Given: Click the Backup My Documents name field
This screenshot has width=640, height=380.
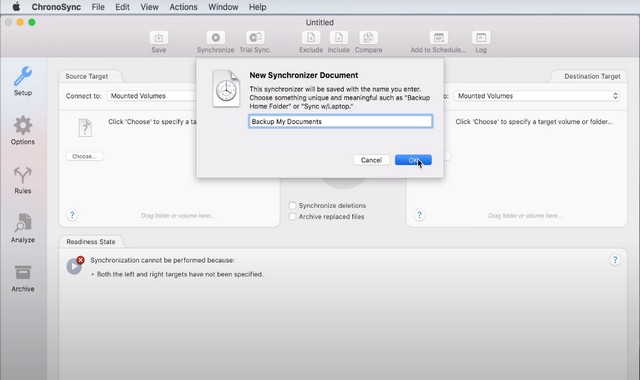Looking at the screenshot, I should click(x=340, y=121).
